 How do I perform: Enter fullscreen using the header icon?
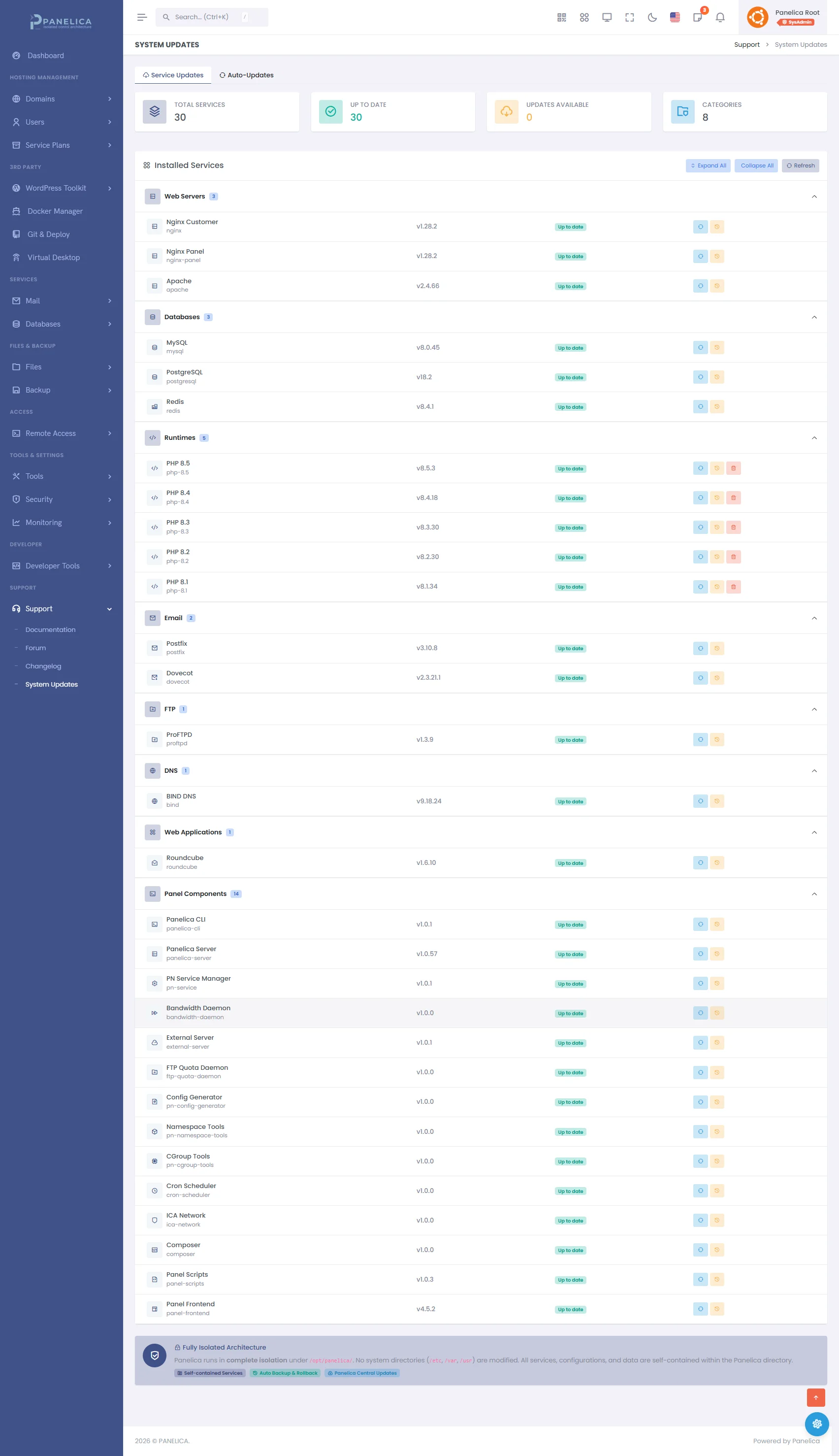(629, 17)
